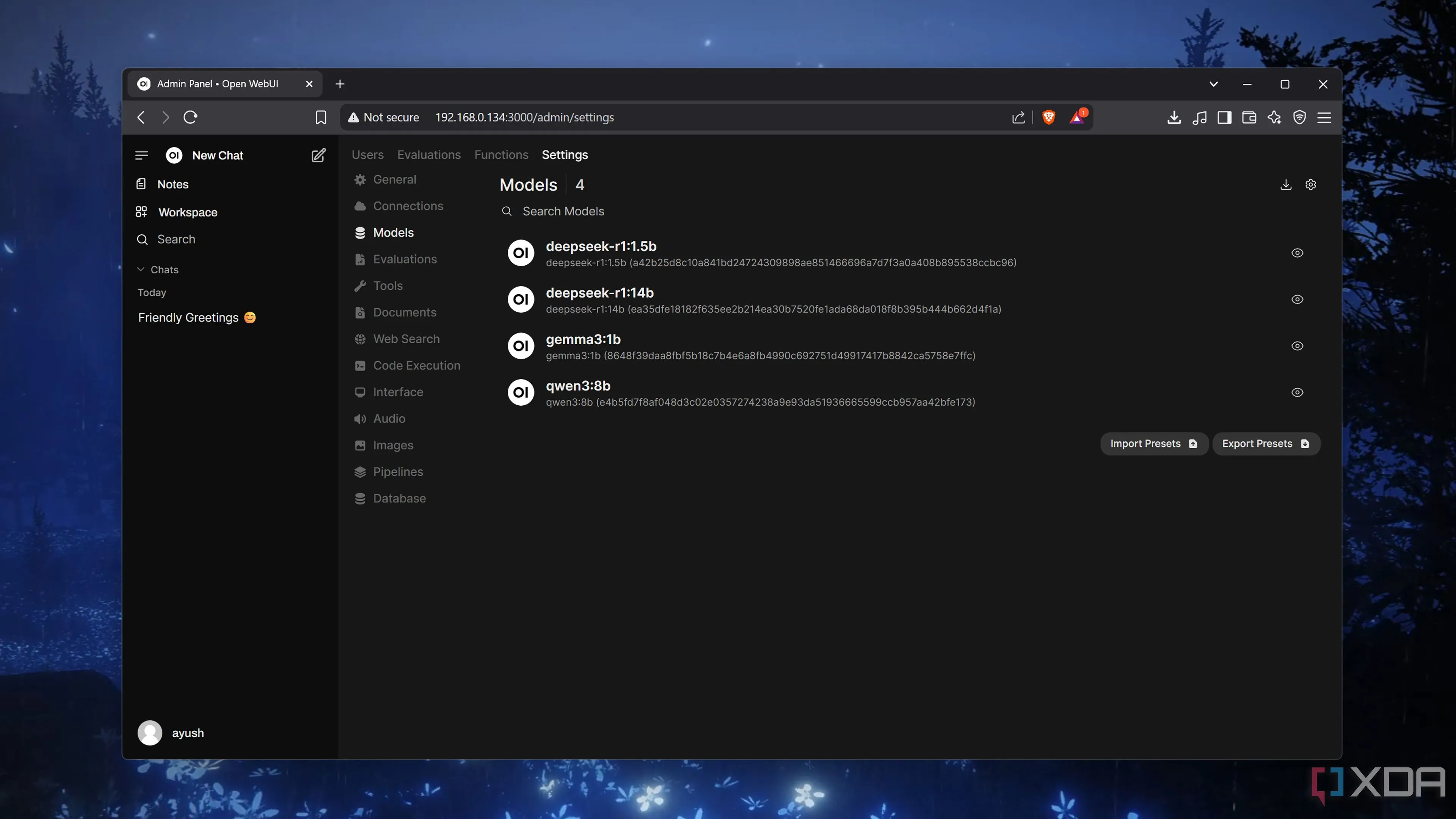The image size is (1456, 819).
Task: Click the models download icon
Action: [x=1285, y=185]
